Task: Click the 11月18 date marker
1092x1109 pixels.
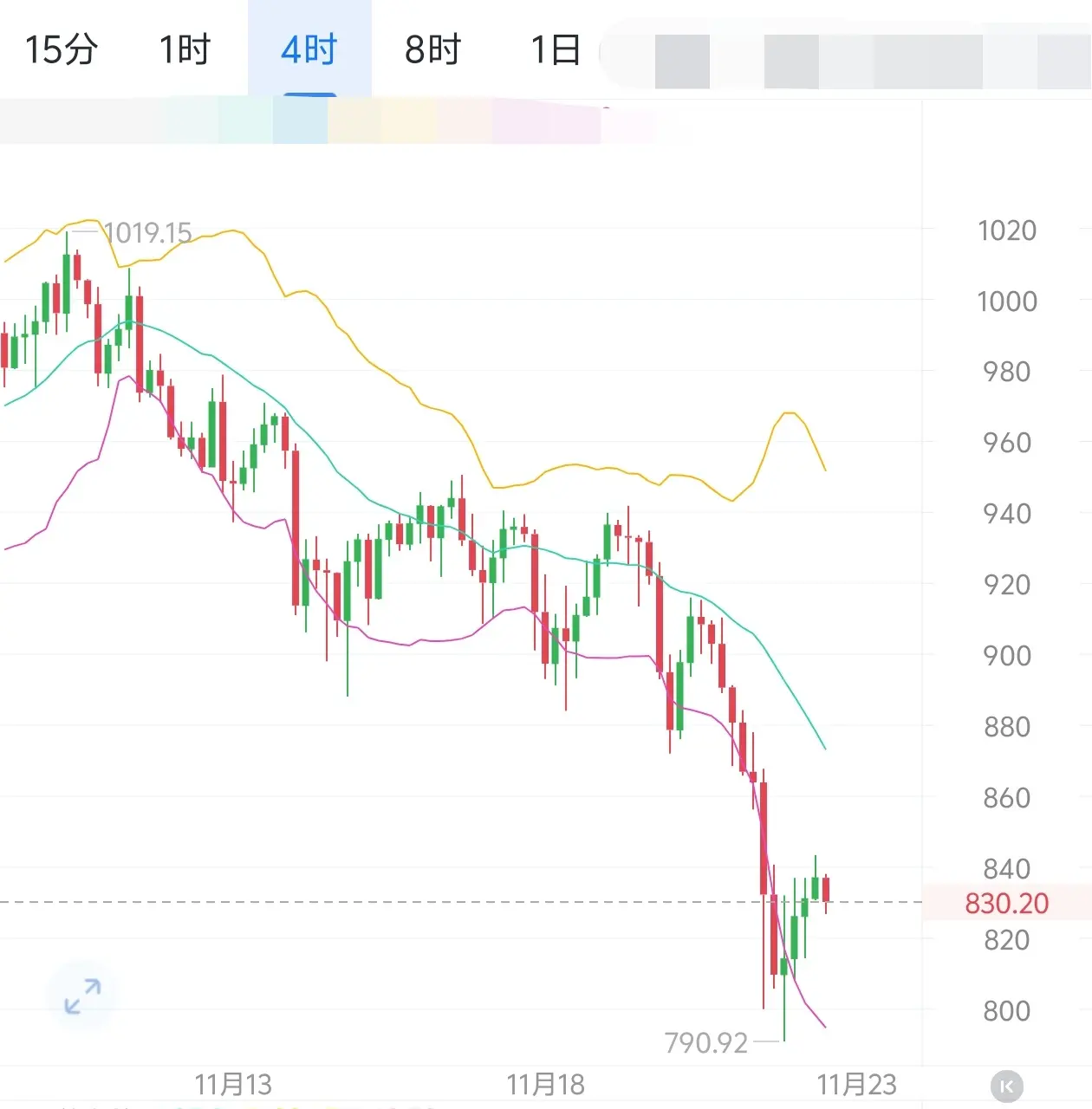Action: (x=545, y=1084)
